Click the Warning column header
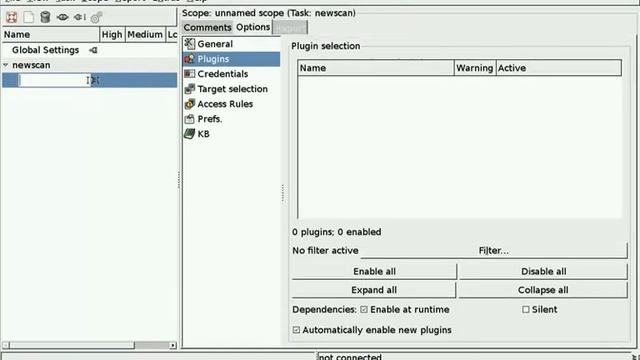The width and height of the screenshot is (640, 360). coord(475,68)
